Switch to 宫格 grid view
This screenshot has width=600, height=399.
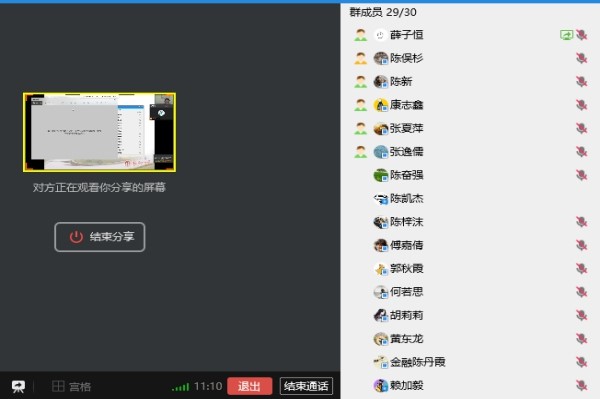point(72,386)
